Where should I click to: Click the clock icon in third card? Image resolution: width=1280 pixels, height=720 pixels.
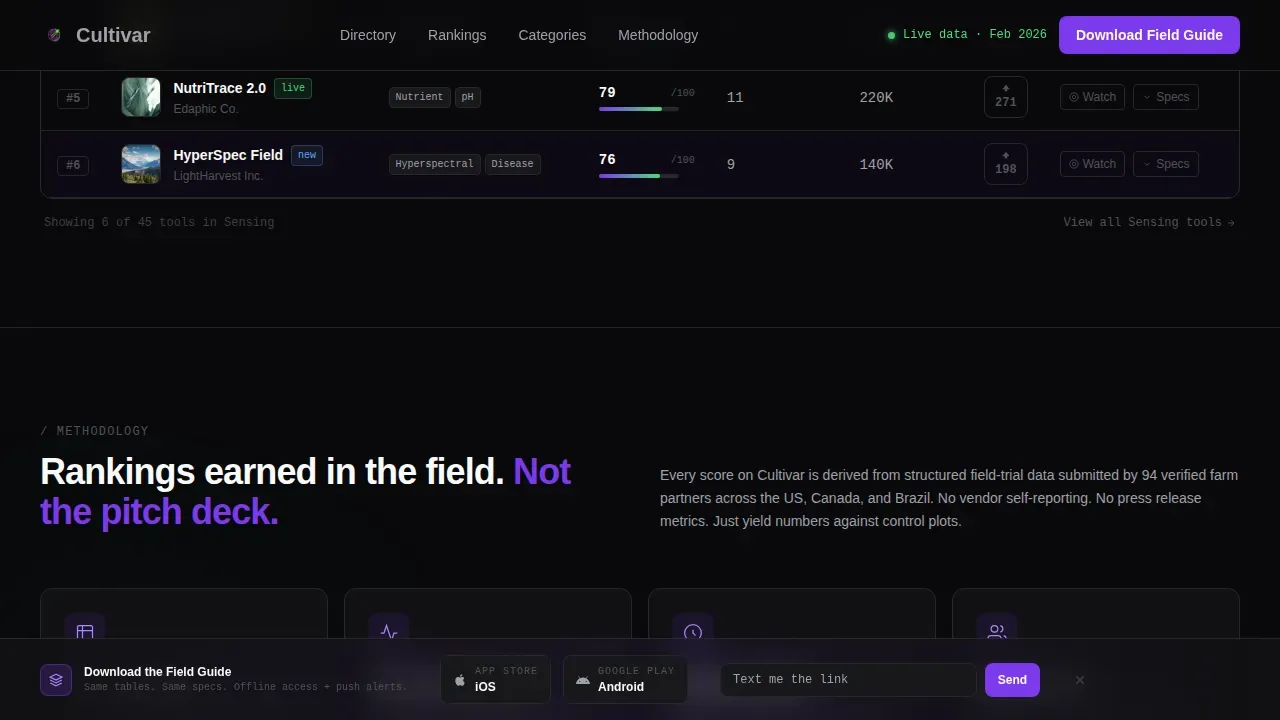pyautogui.click(x=693, y=632)
